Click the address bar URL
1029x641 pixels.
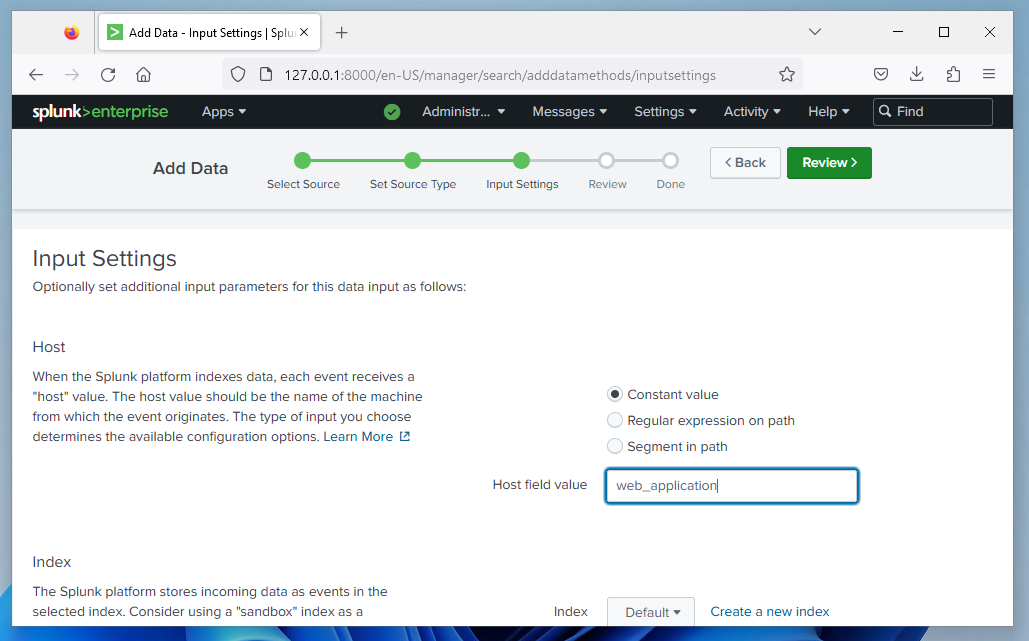coord(499,75)
